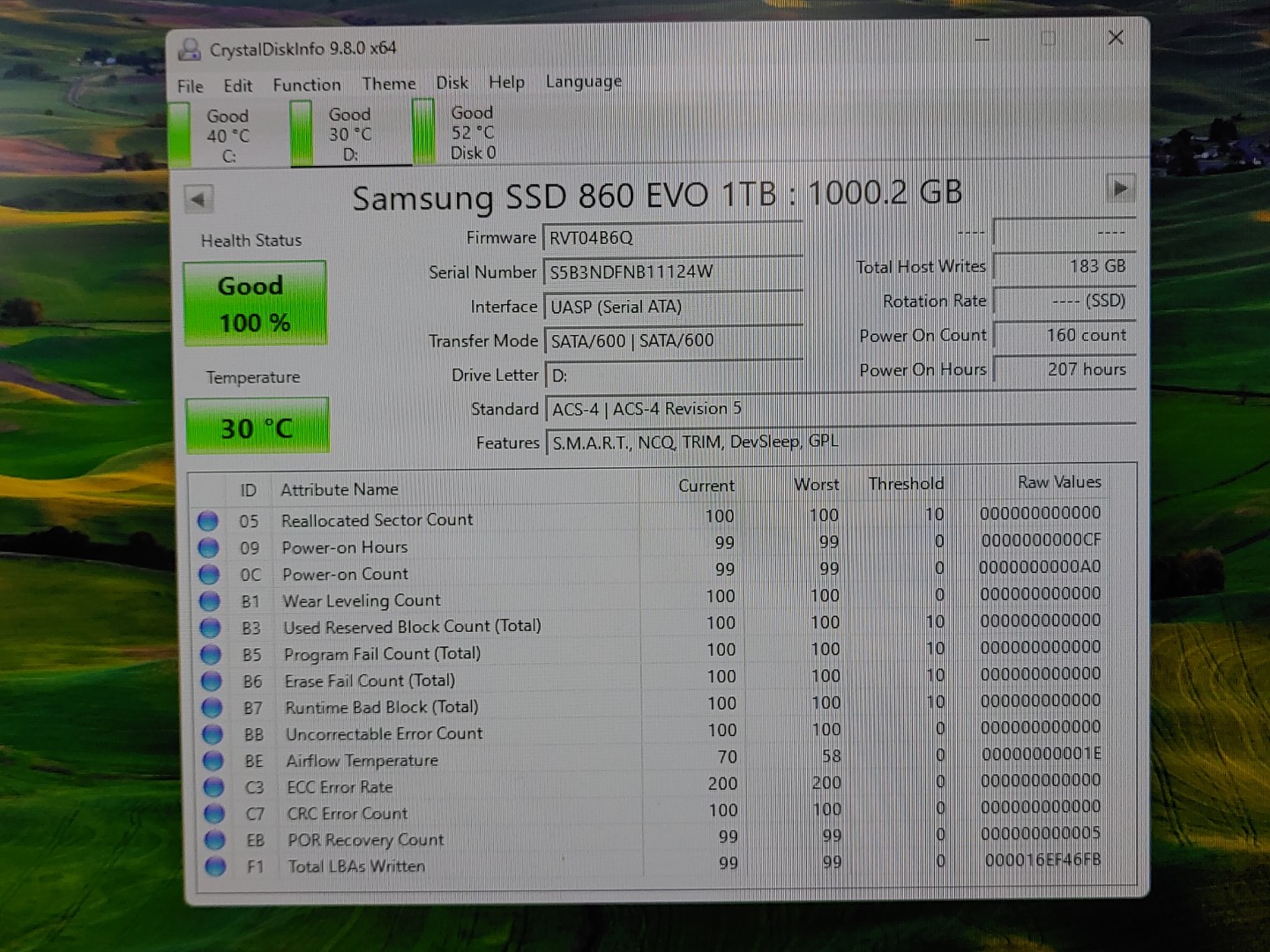Click raw value 000016EF46FB
This screenshot has height=952, width=1270.
1042,859
